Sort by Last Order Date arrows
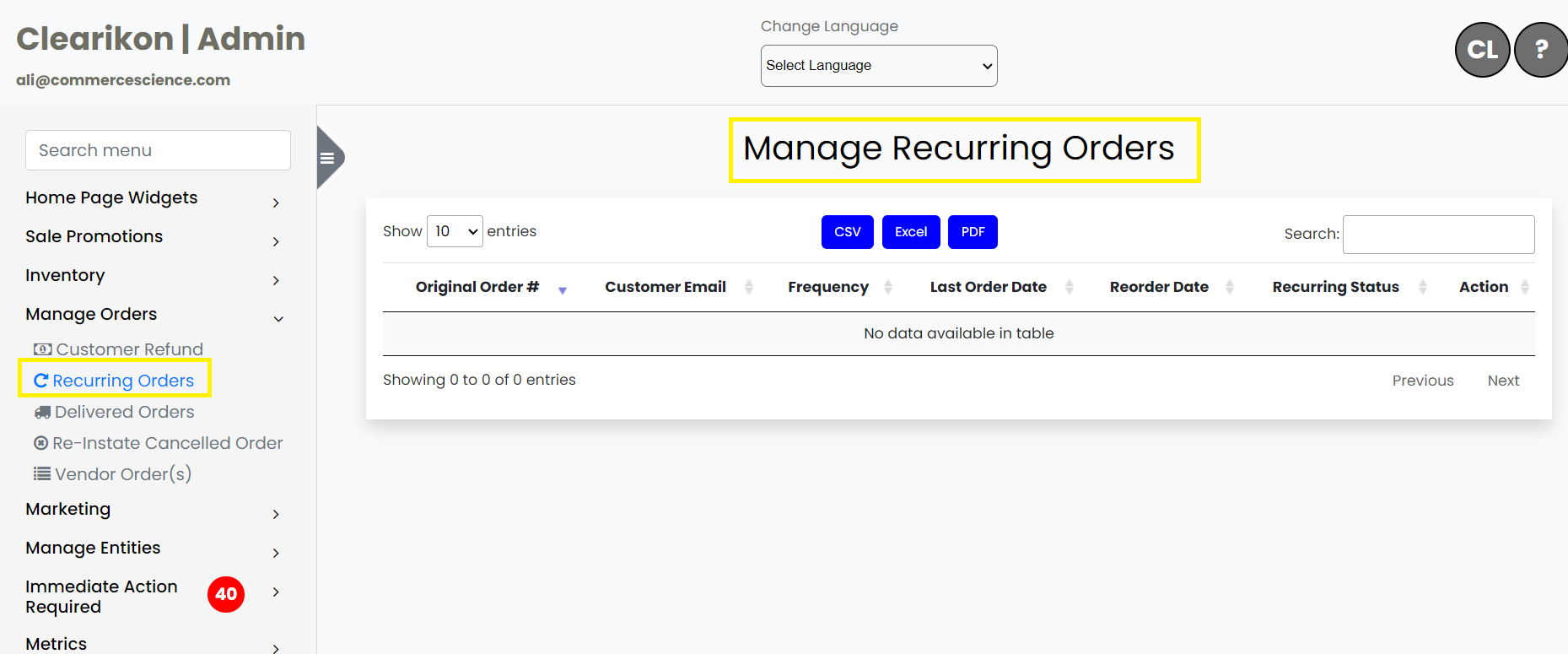This screenshot has height=654, width=1568. [1069, 287]
